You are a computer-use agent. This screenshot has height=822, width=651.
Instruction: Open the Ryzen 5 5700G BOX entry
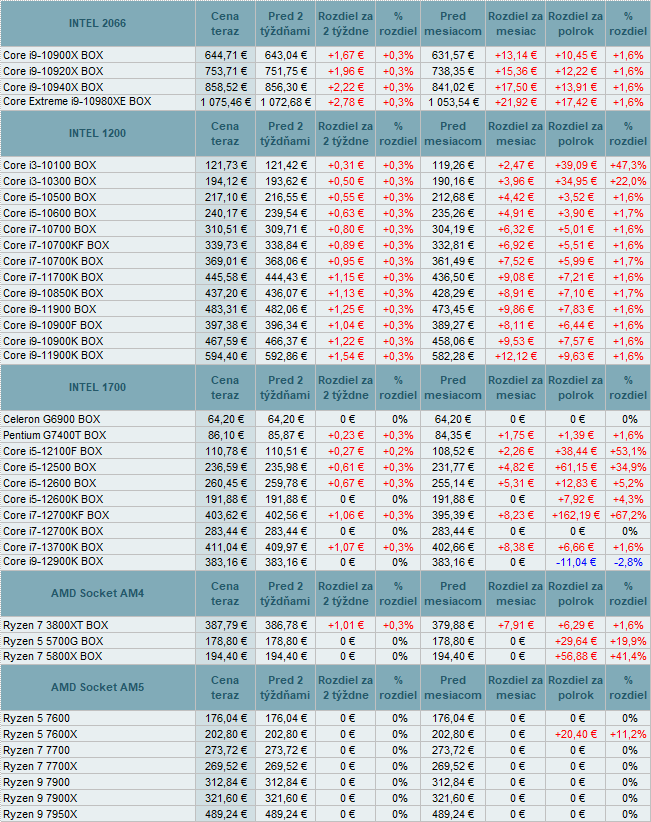tap(53, 641)
